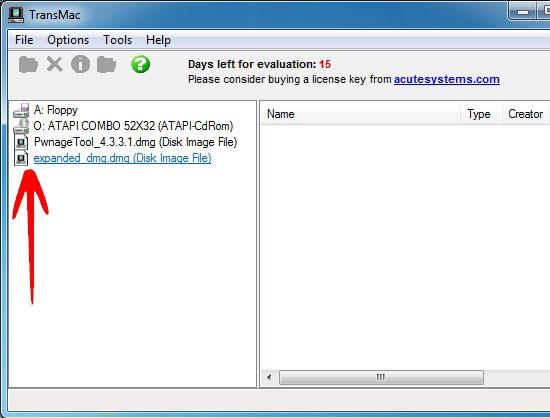Select PwnageTool_4.3.3.1.dmg disk image entry
Screen dimensions: 550x418
[x=136, y=142]
